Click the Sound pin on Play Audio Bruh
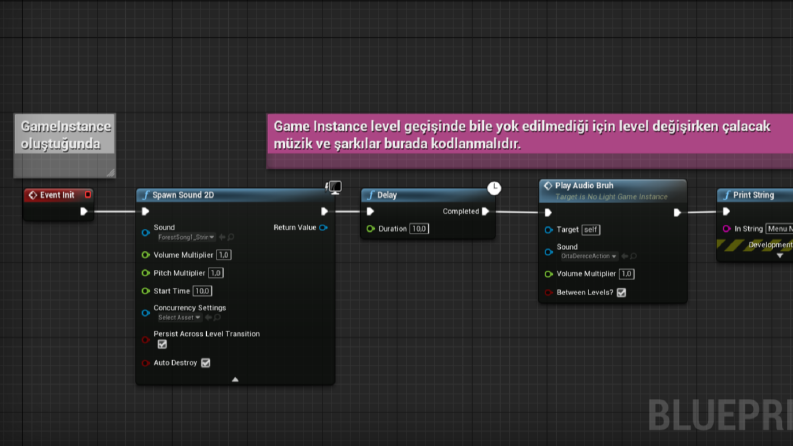 pos(549,252)
